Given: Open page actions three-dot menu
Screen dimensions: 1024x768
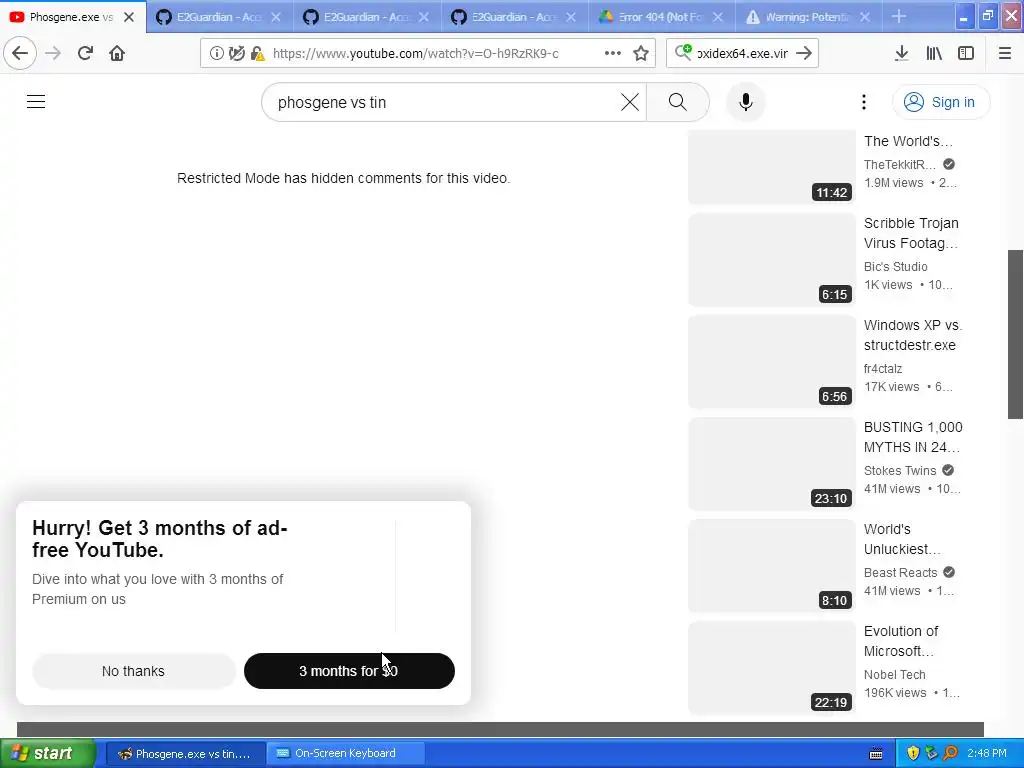Looking at the screenshot, I should click(x=613, y=54).
